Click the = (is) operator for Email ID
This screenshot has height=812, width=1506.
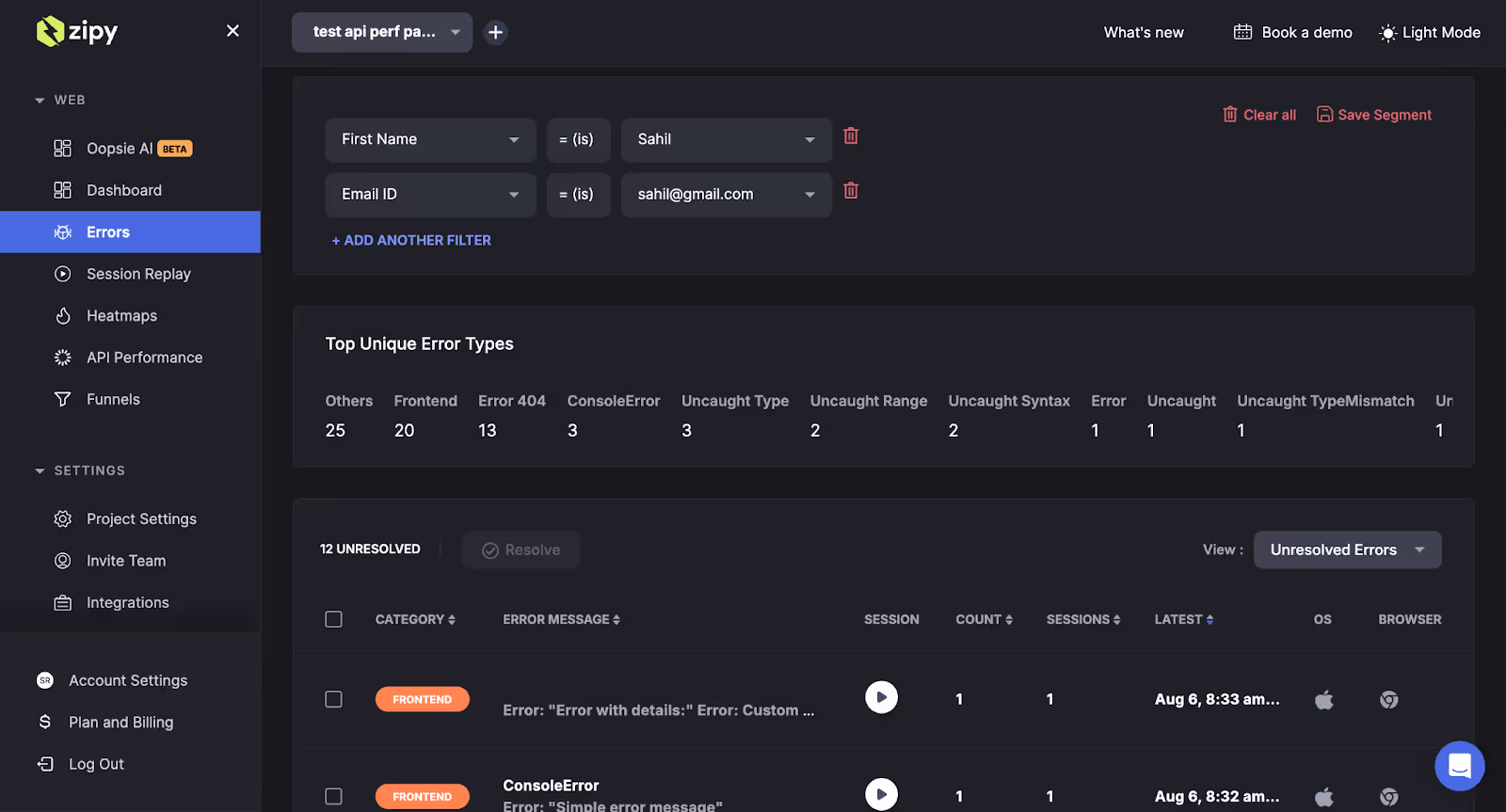(x=578, y=194)
